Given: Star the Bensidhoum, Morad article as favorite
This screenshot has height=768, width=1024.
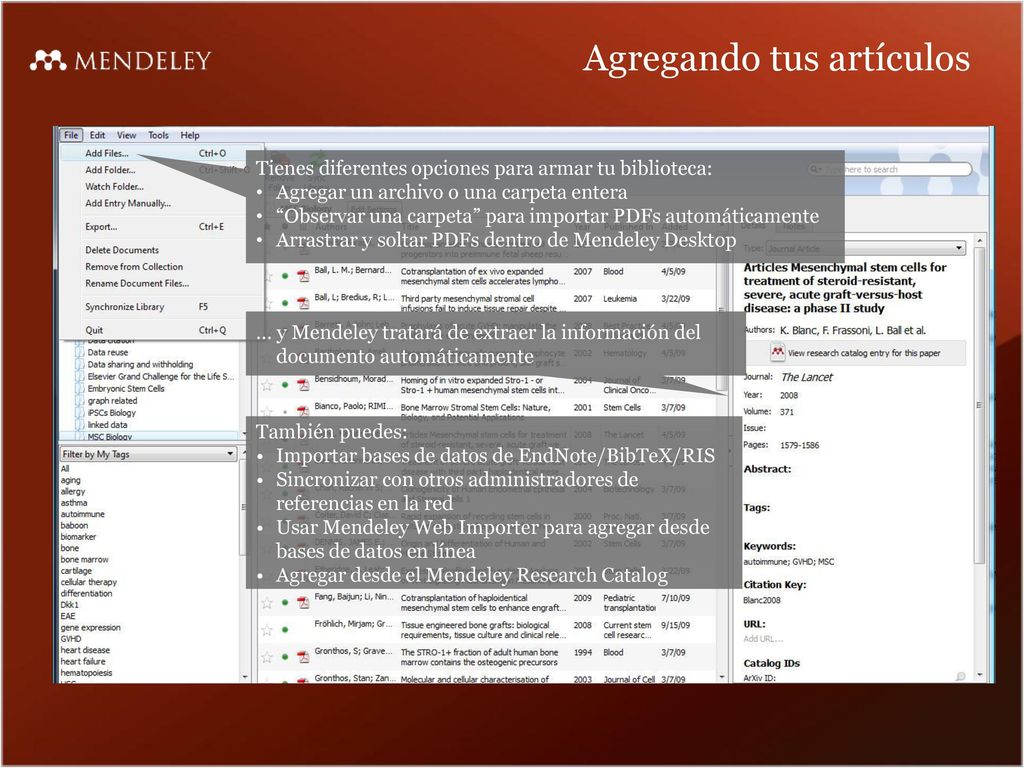Looking at the screenshot, I should (266, 385).
